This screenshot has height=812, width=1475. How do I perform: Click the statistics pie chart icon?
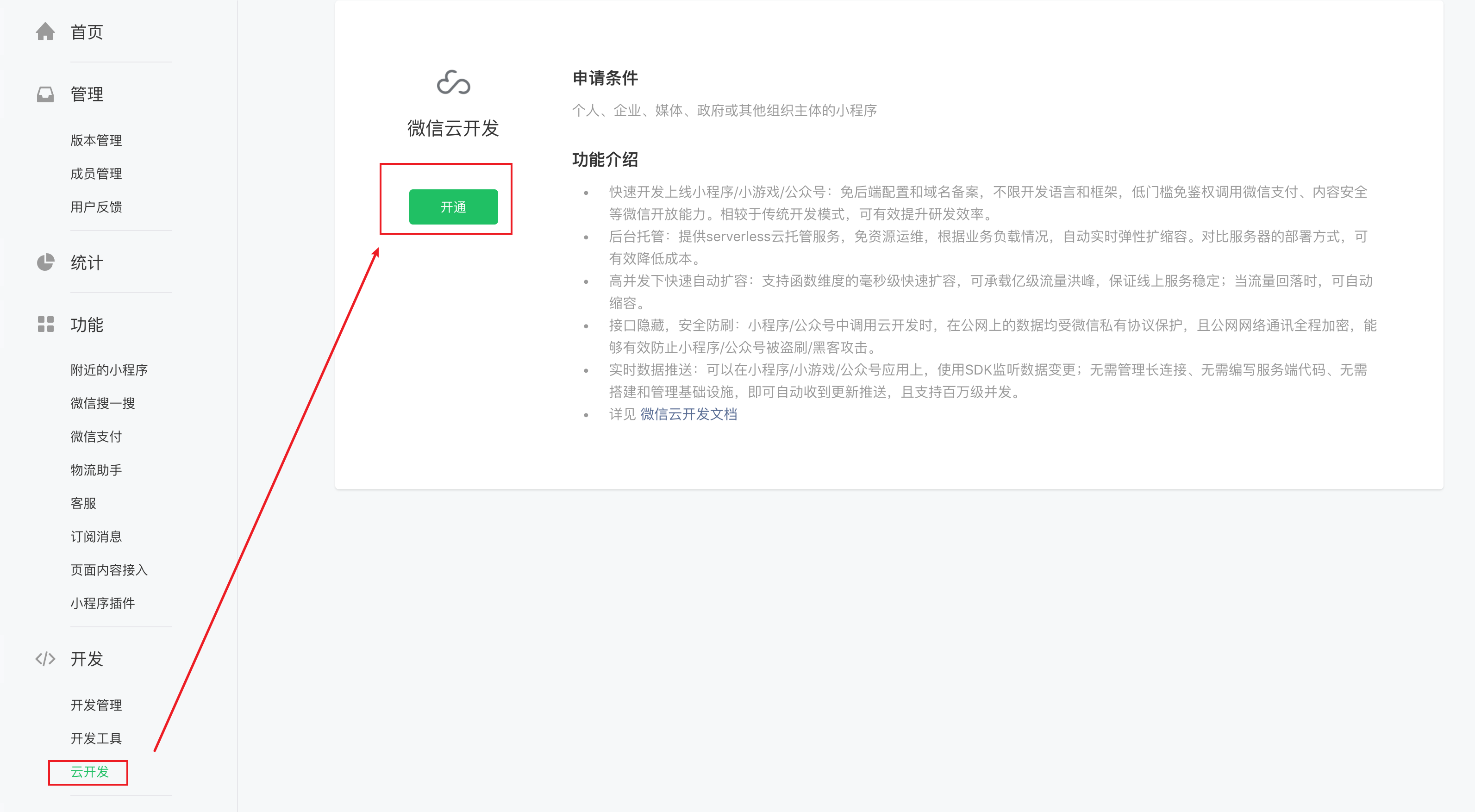(x=45, y=262)
